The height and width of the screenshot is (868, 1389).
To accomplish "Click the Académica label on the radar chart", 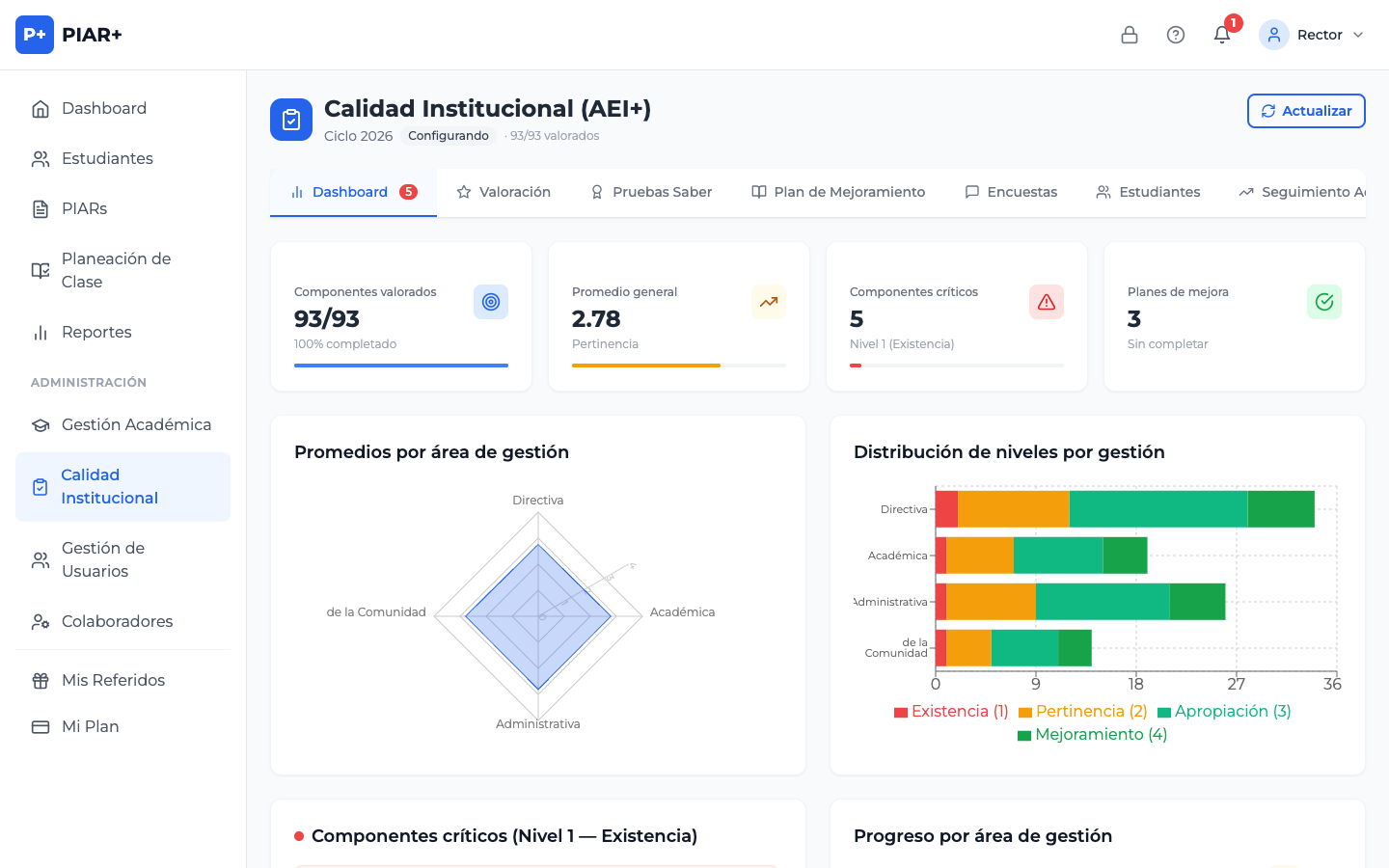I will coord(683,612).
